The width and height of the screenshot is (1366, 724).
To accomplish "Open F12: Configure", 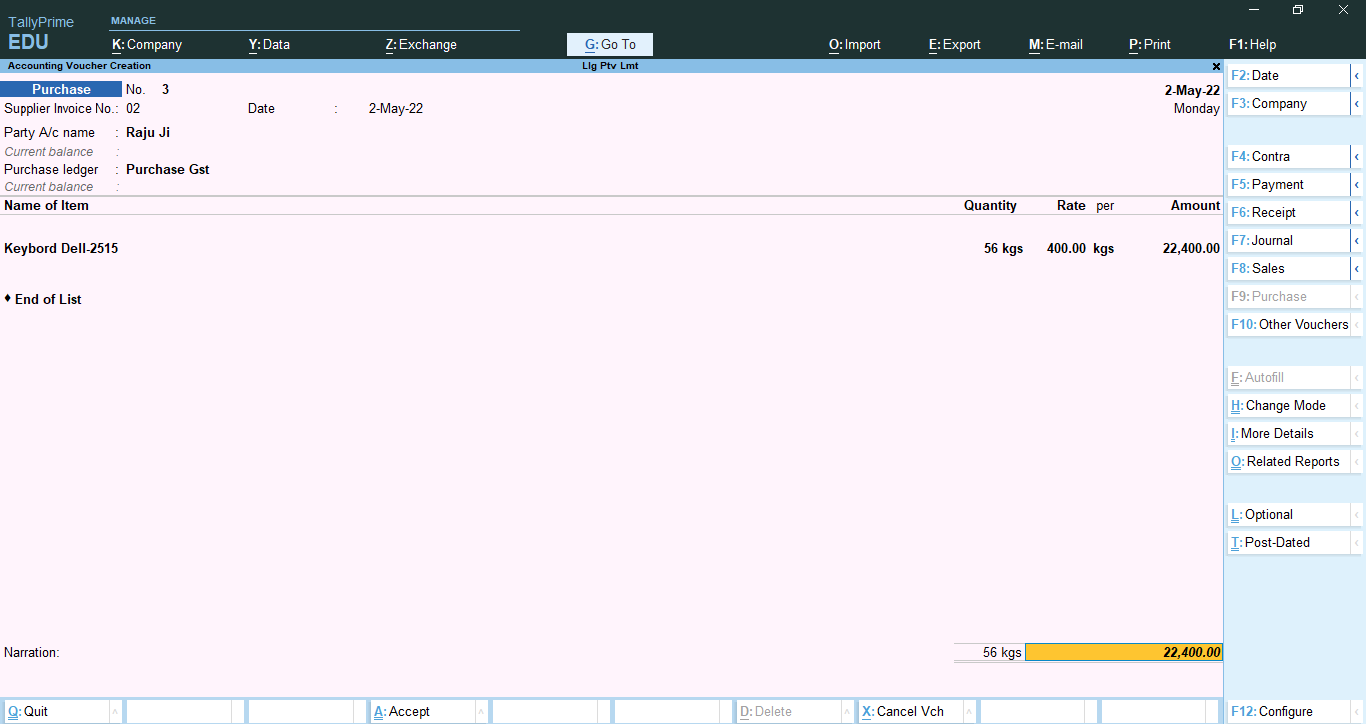I will pyautogui.click(x=1288, y=711).
